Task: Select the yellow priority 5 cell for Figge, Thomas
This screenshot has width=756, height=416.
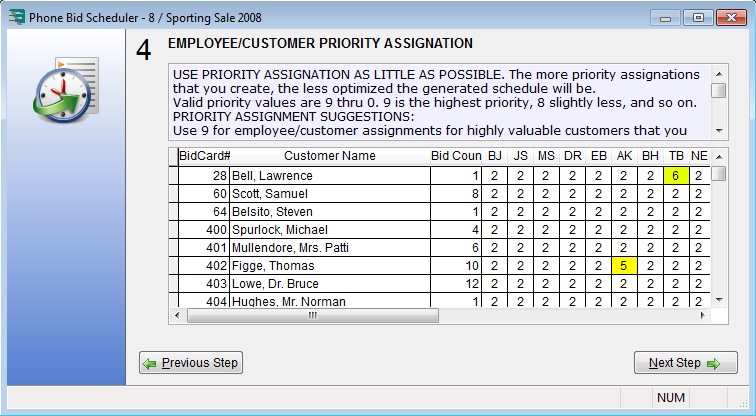Action: 624,266
